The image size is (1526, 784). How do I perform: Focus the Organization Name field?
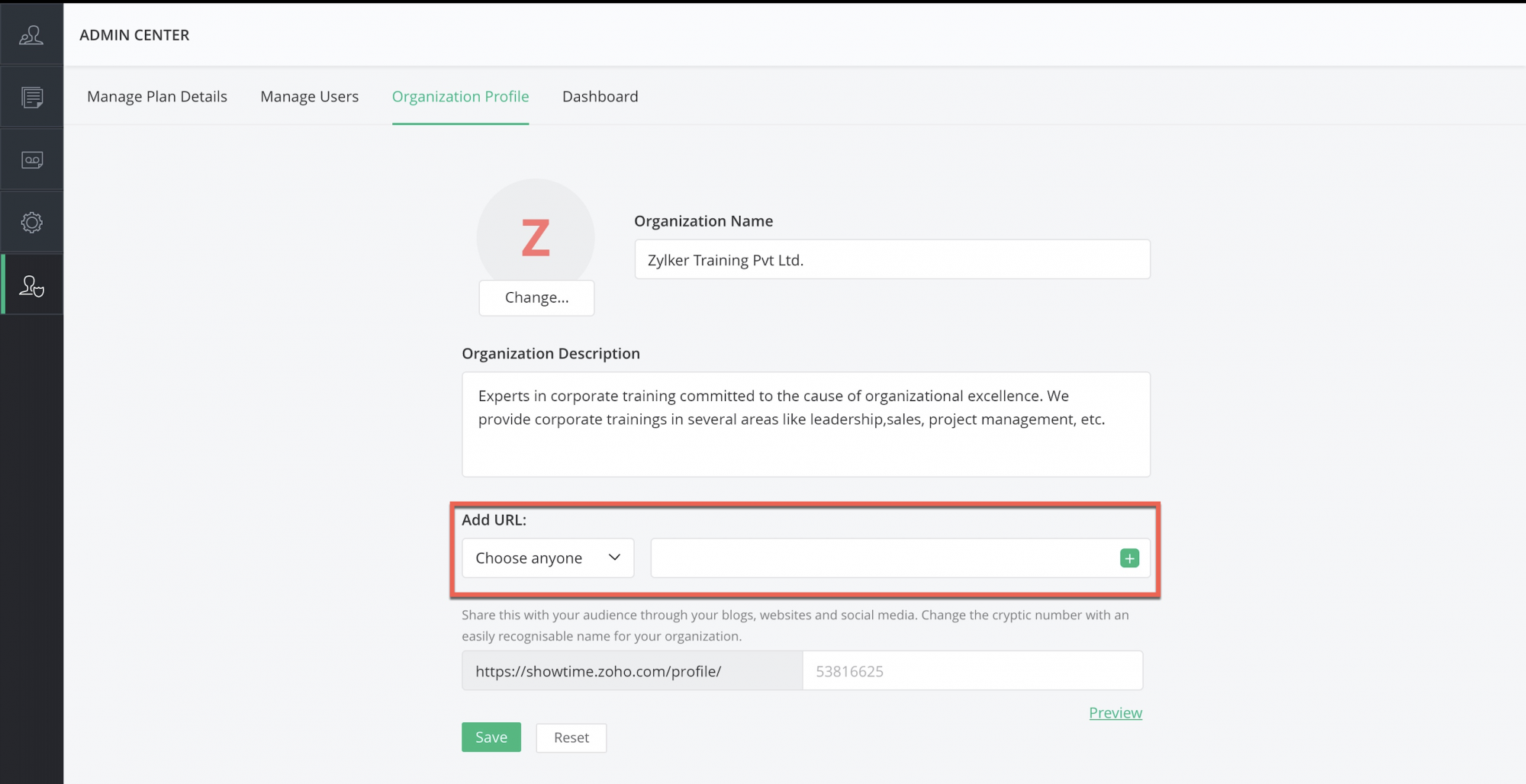tap(892, 260)
